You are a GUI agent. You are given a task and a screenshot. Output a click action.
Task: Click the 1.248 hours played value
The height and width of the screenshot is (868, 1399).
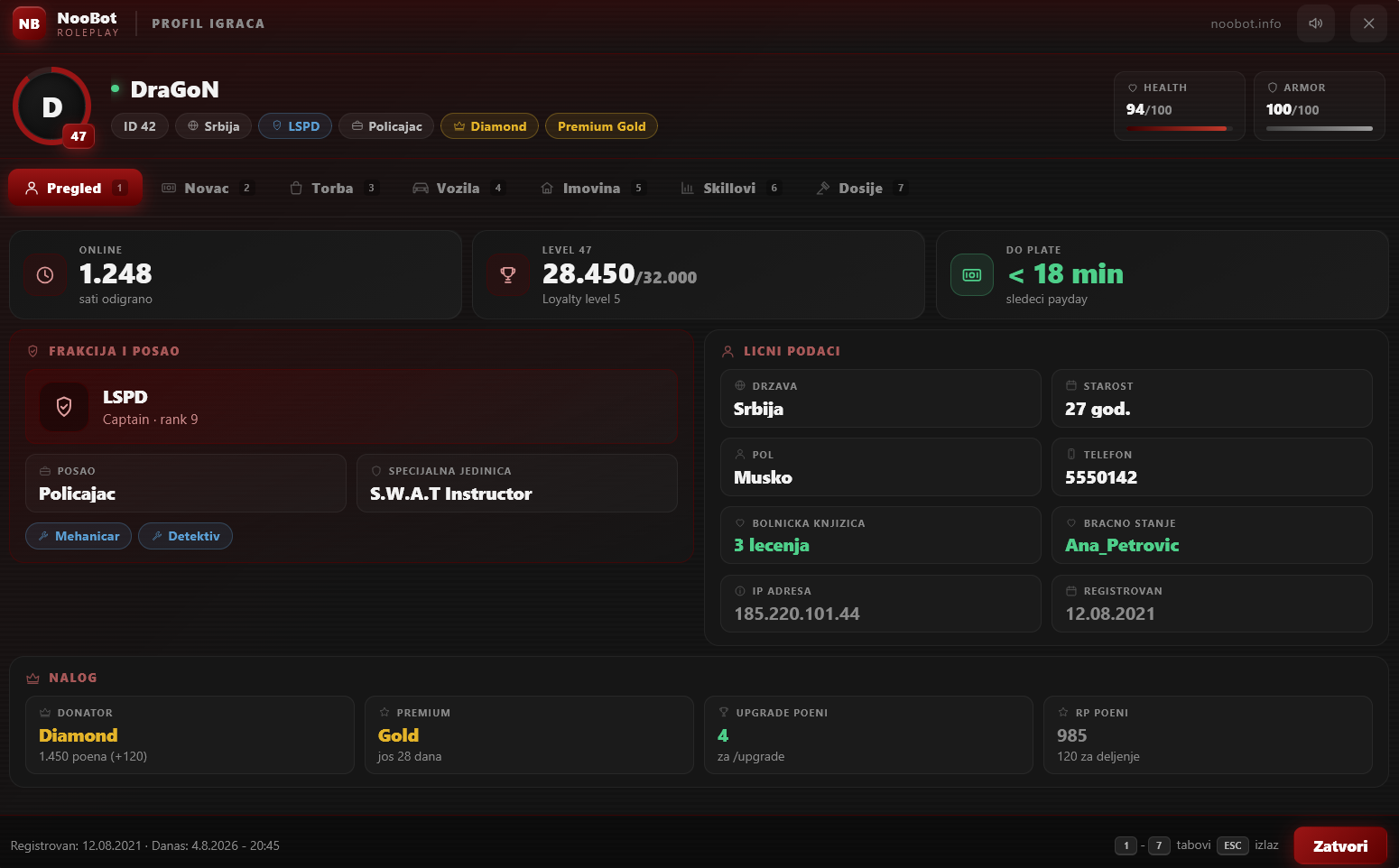pyautogui.click(x=116, y=273)
